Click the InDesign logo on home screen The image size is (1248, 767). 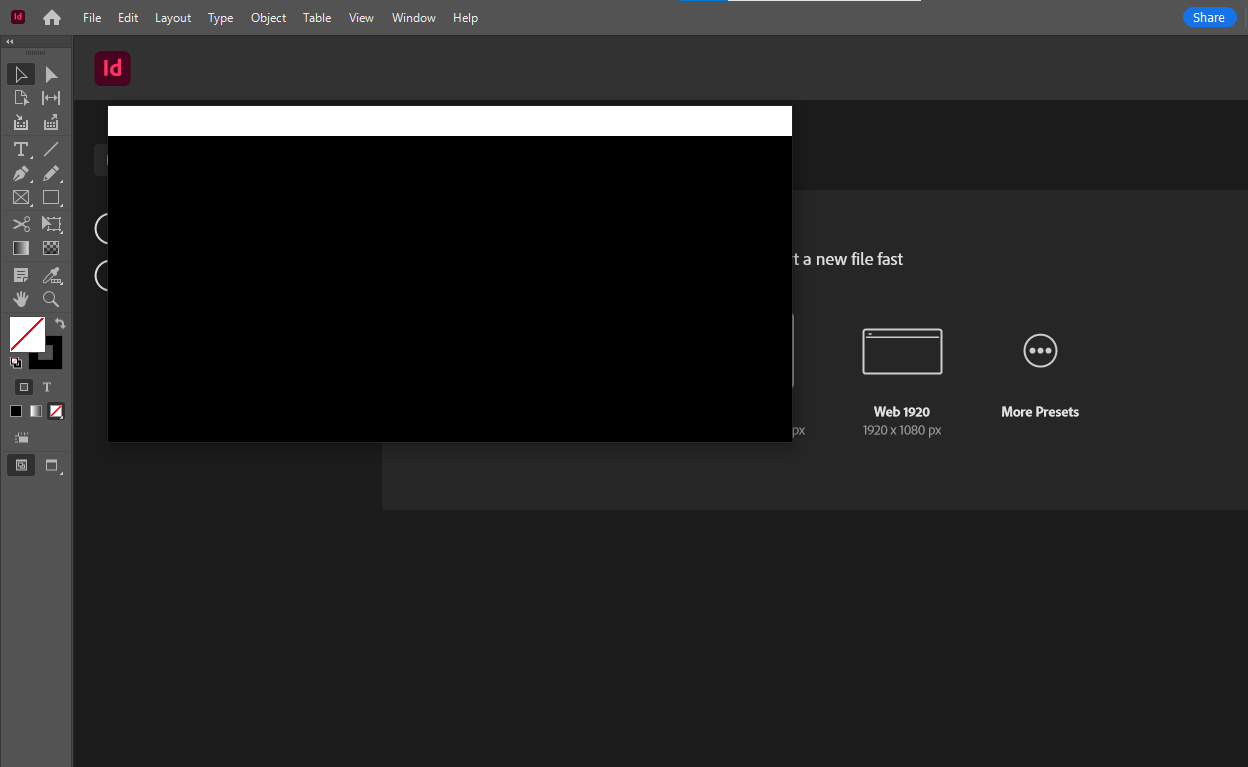[x=113, y=68]
